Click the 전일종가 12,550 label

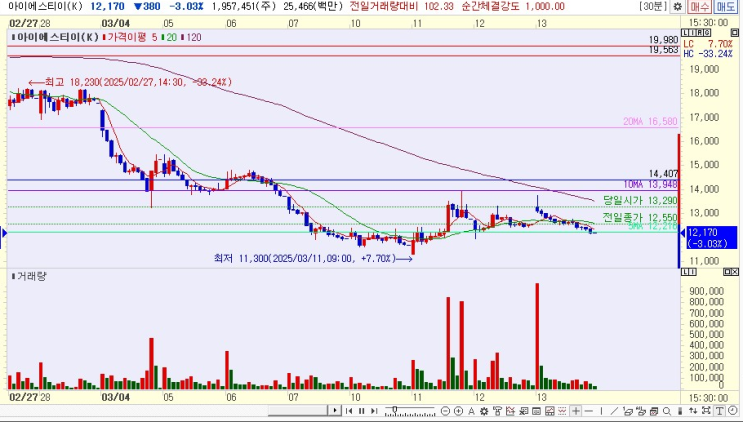(640, 218)
